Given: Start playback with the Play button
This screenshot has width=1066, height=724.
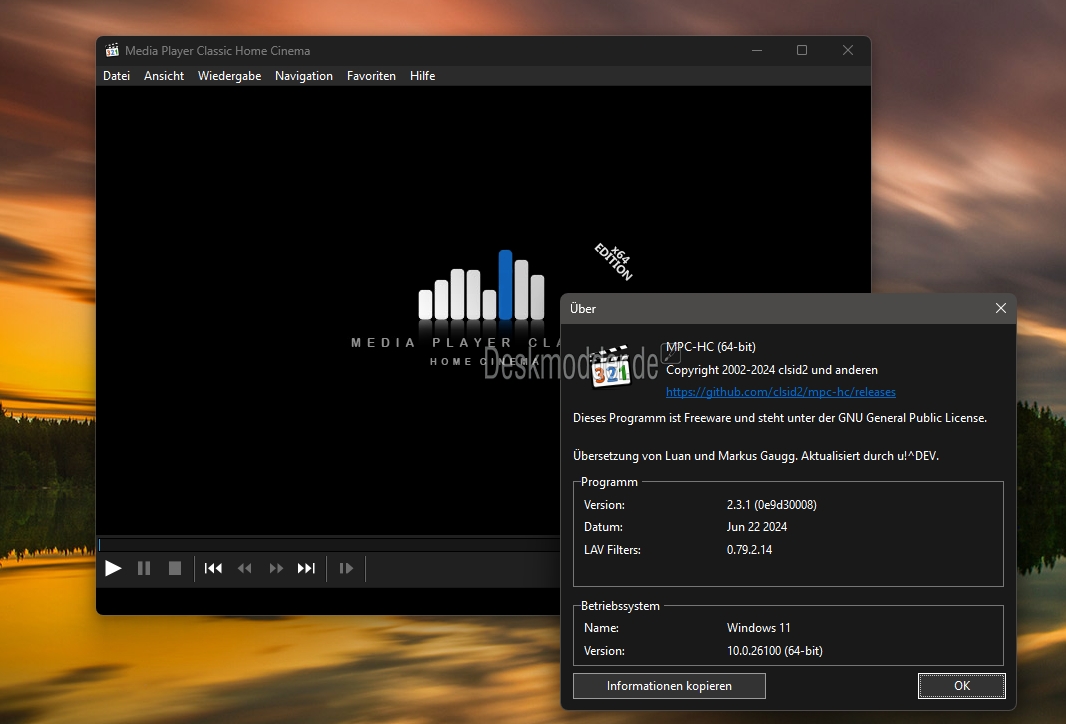Looking at the screenshot, I should tap(114, 568).
